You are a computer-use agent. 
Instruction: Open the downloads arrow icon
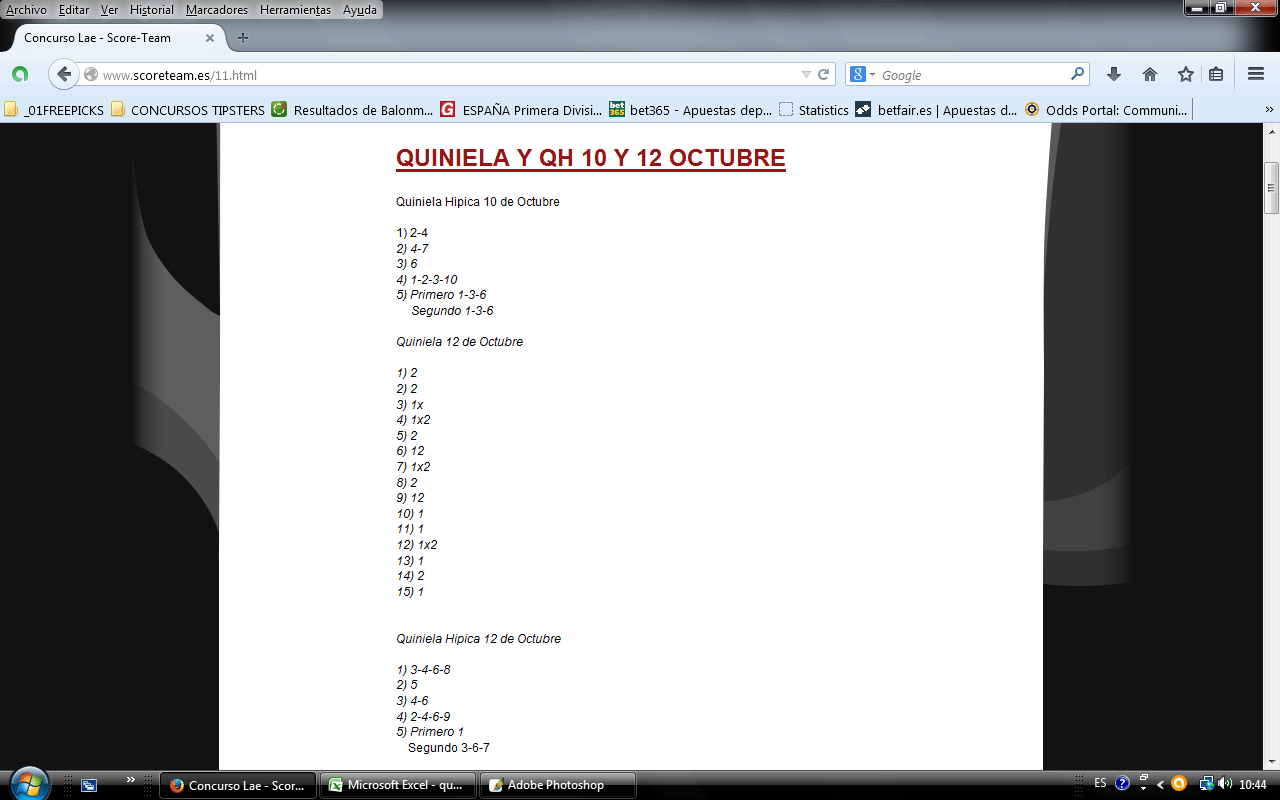pos(1114,74)
